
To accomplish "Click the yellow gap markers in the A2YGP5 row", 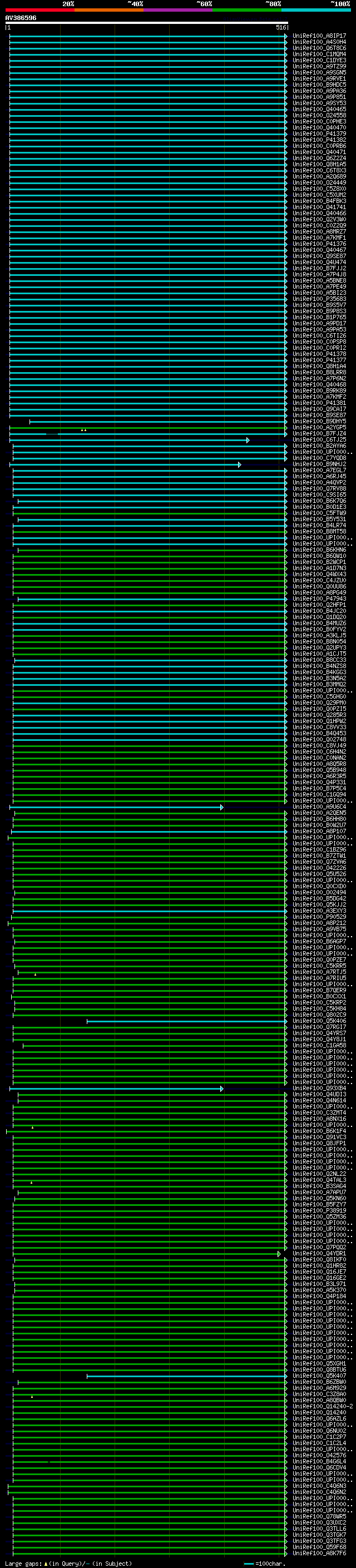I will click(83, 430).
